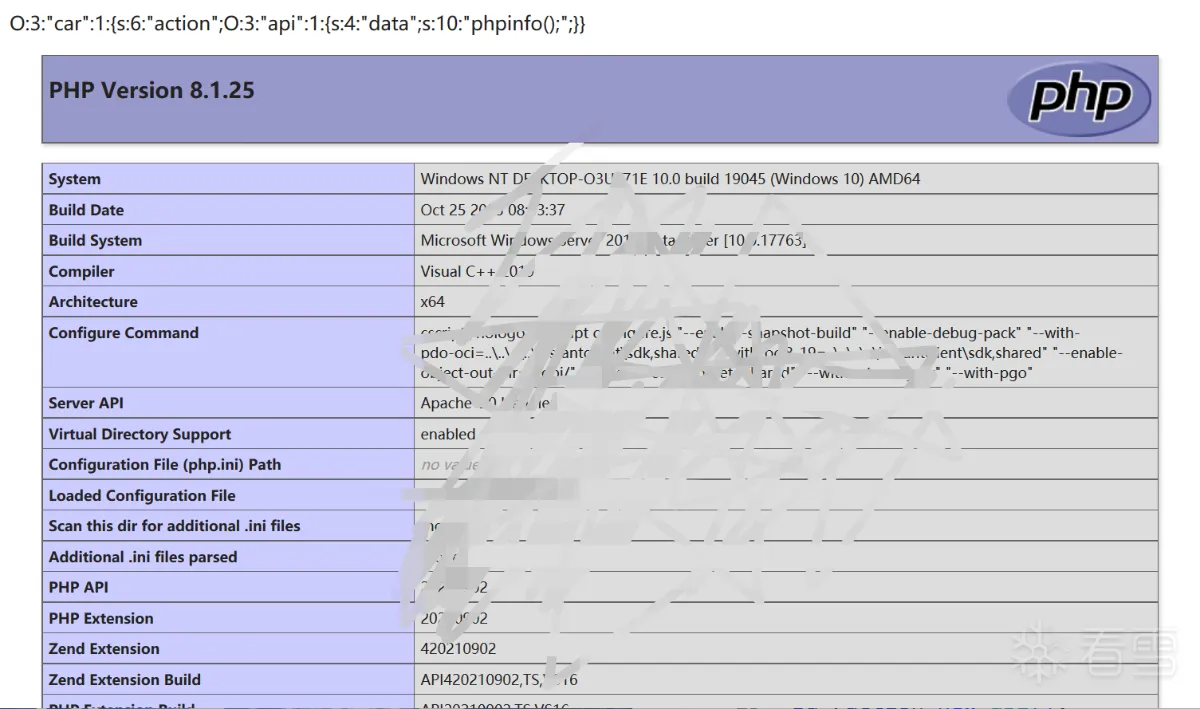Click the Server API row label
The image size is (1200, 709).
point(86,403)
